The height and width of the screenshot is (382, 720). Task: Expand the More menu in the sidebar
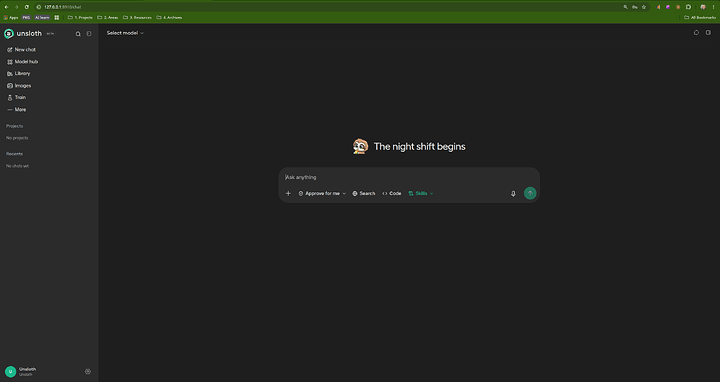pos(17,110)
